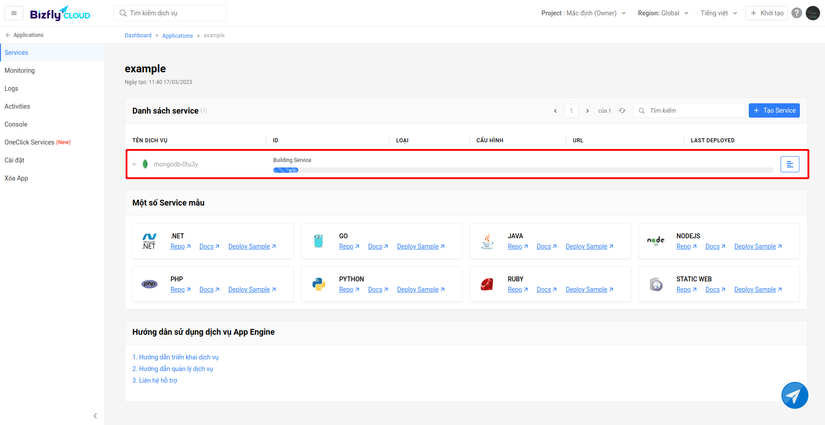Focus the Tìm kiếm dịch vụ search box
Screen dimensions: 825x425
coord(170,13)
